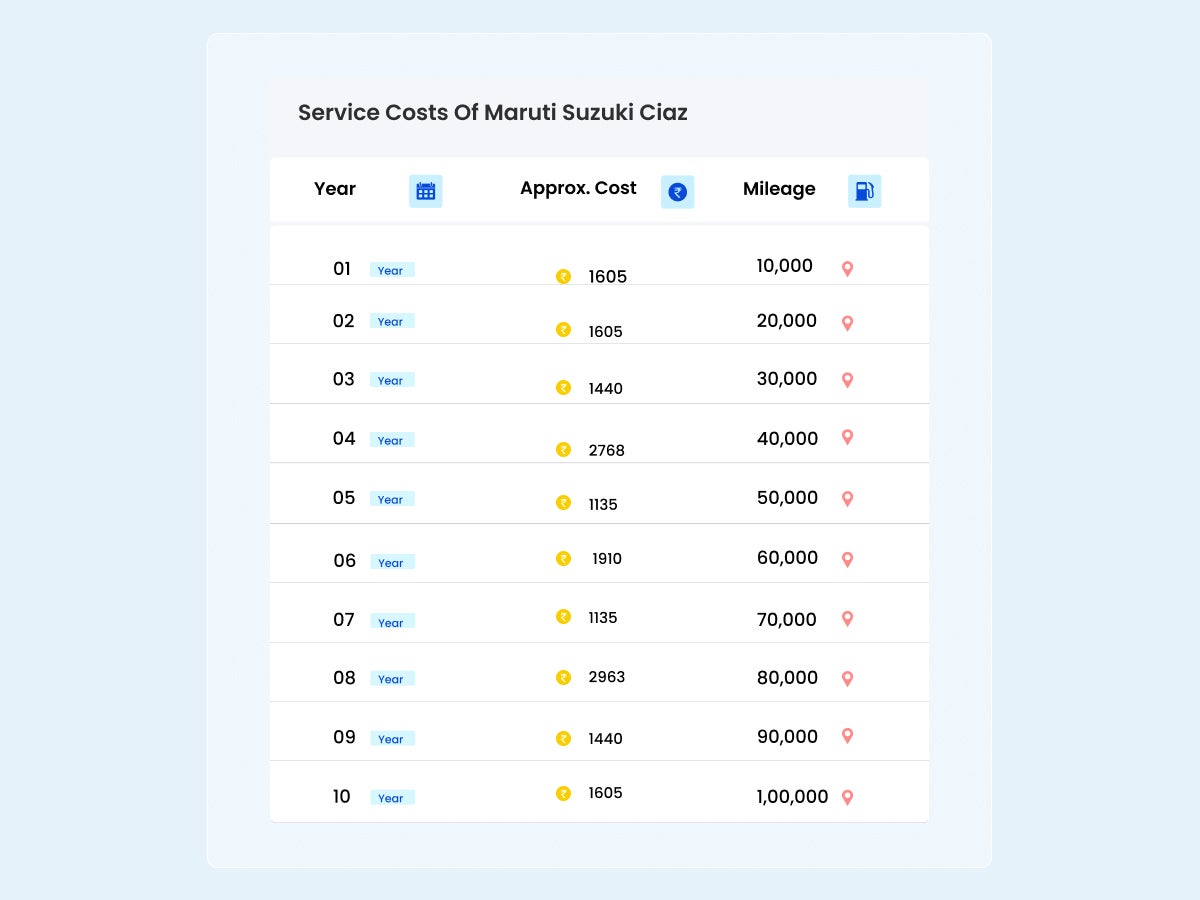Click the Year badge in row 05
The width and height of the screenshot is (1200, 900).
[x=391, y=499]
